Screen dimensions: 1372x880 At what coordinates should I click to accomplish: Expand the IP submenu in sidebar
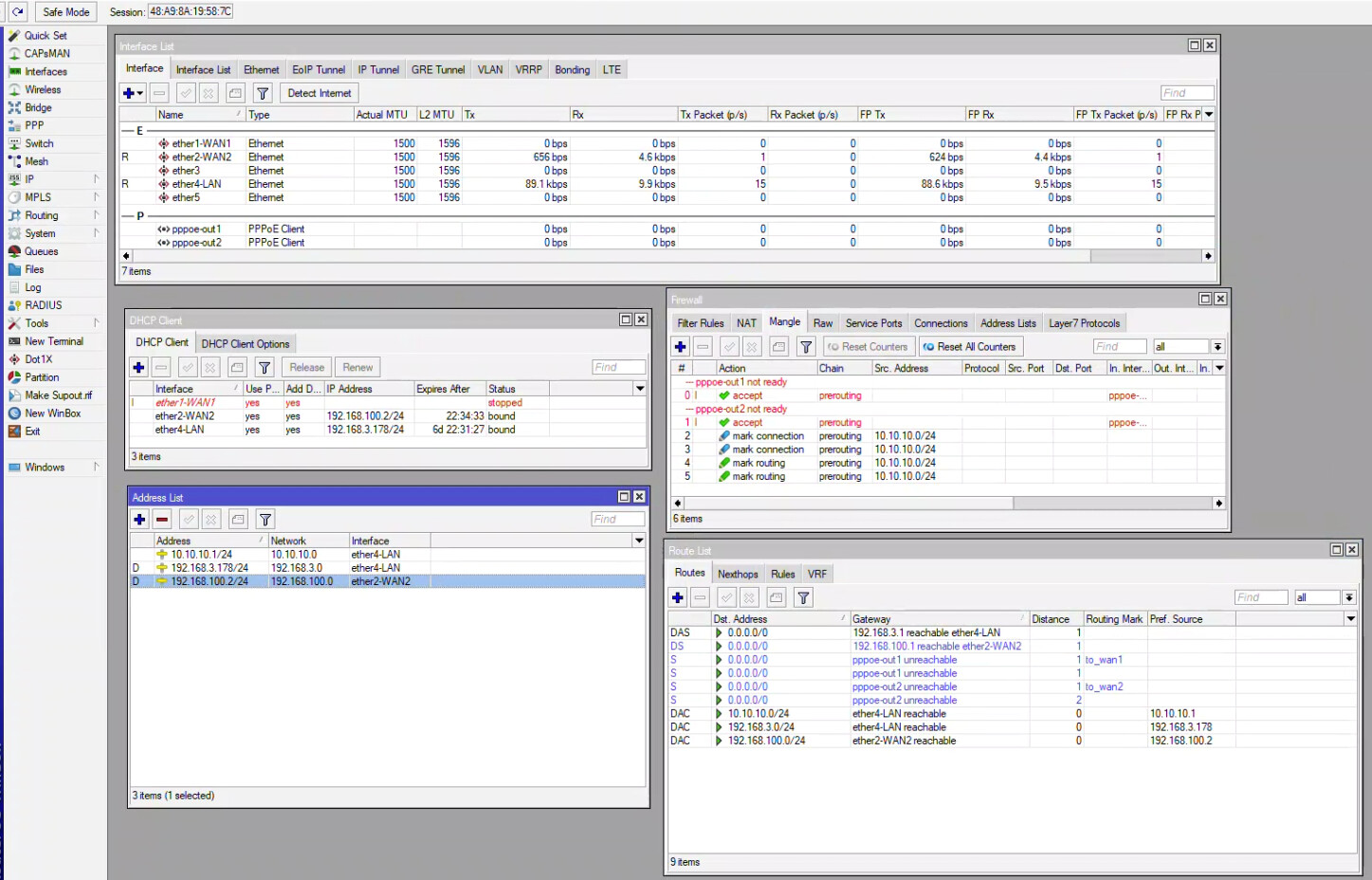(x=96, y=179)
